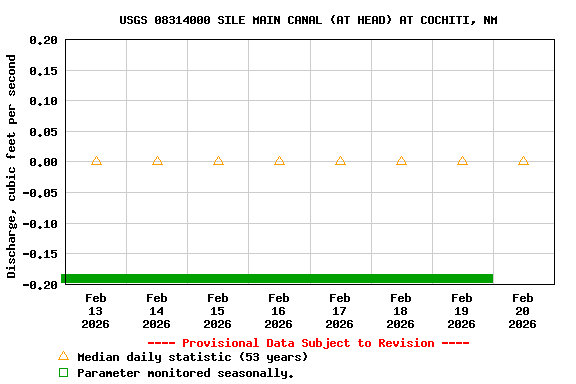Image resolution: width=576 pixels, height=384 pixels.
Task: Click the Parameter monitored seasonally label
Action: click(x=186, y=373)
